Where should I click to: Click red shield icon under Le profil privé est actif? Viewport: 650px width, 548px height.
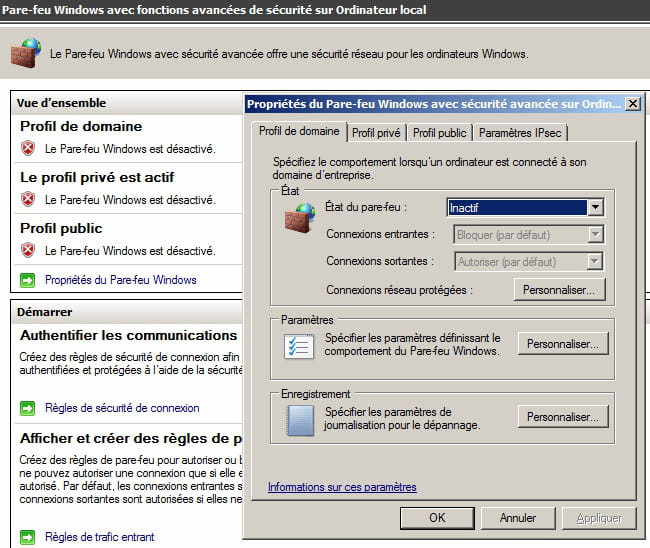[28, 199]
